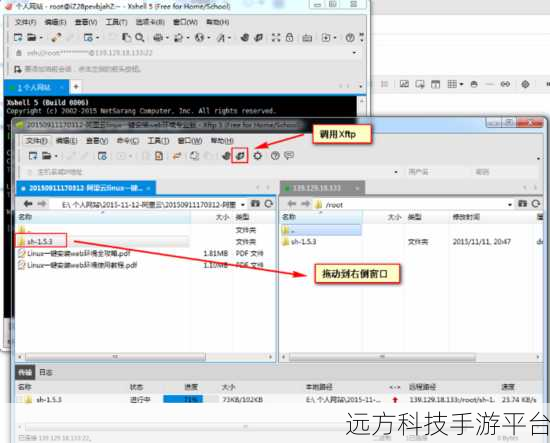Open 窗口(W) menu in Xshell window
550x443 pixels.
click(x=185, y=22)
